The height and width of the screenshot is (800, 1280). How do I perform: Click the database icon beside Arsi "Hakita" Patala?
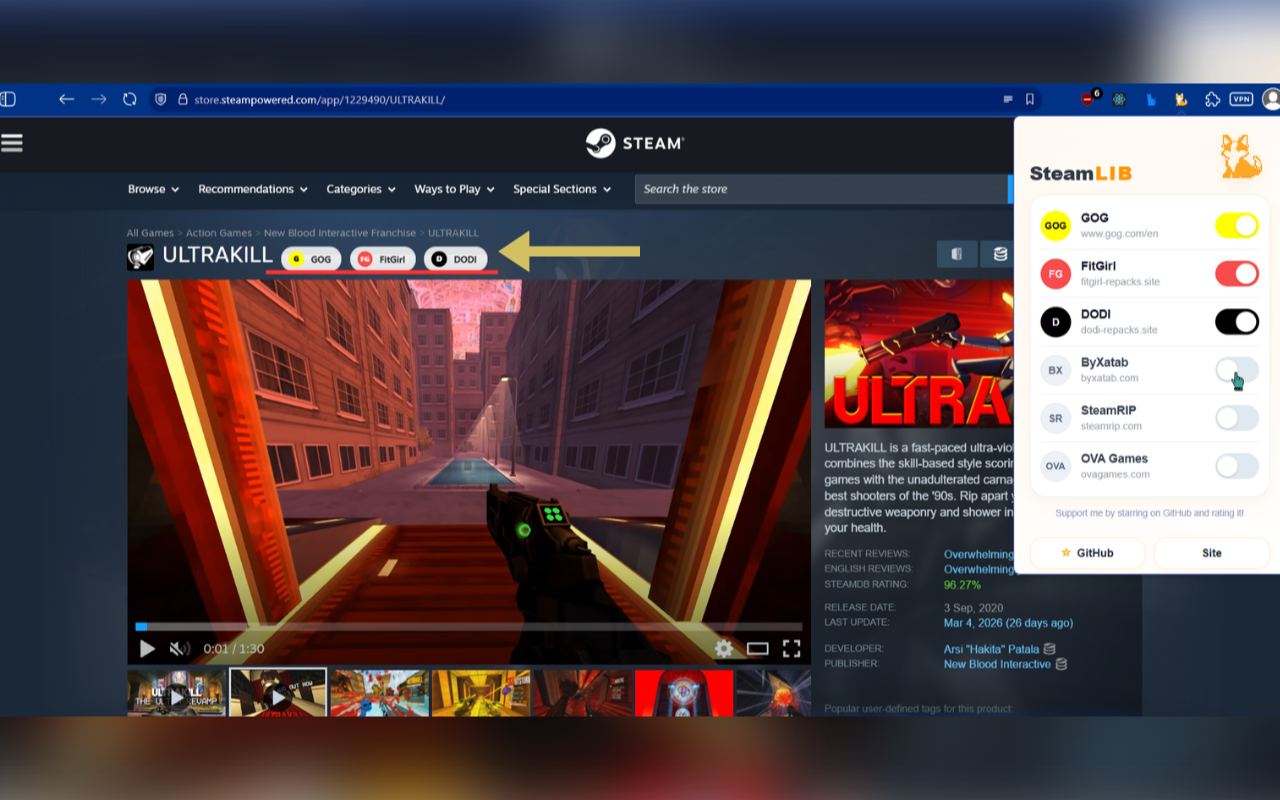(x=1049, y=649)
